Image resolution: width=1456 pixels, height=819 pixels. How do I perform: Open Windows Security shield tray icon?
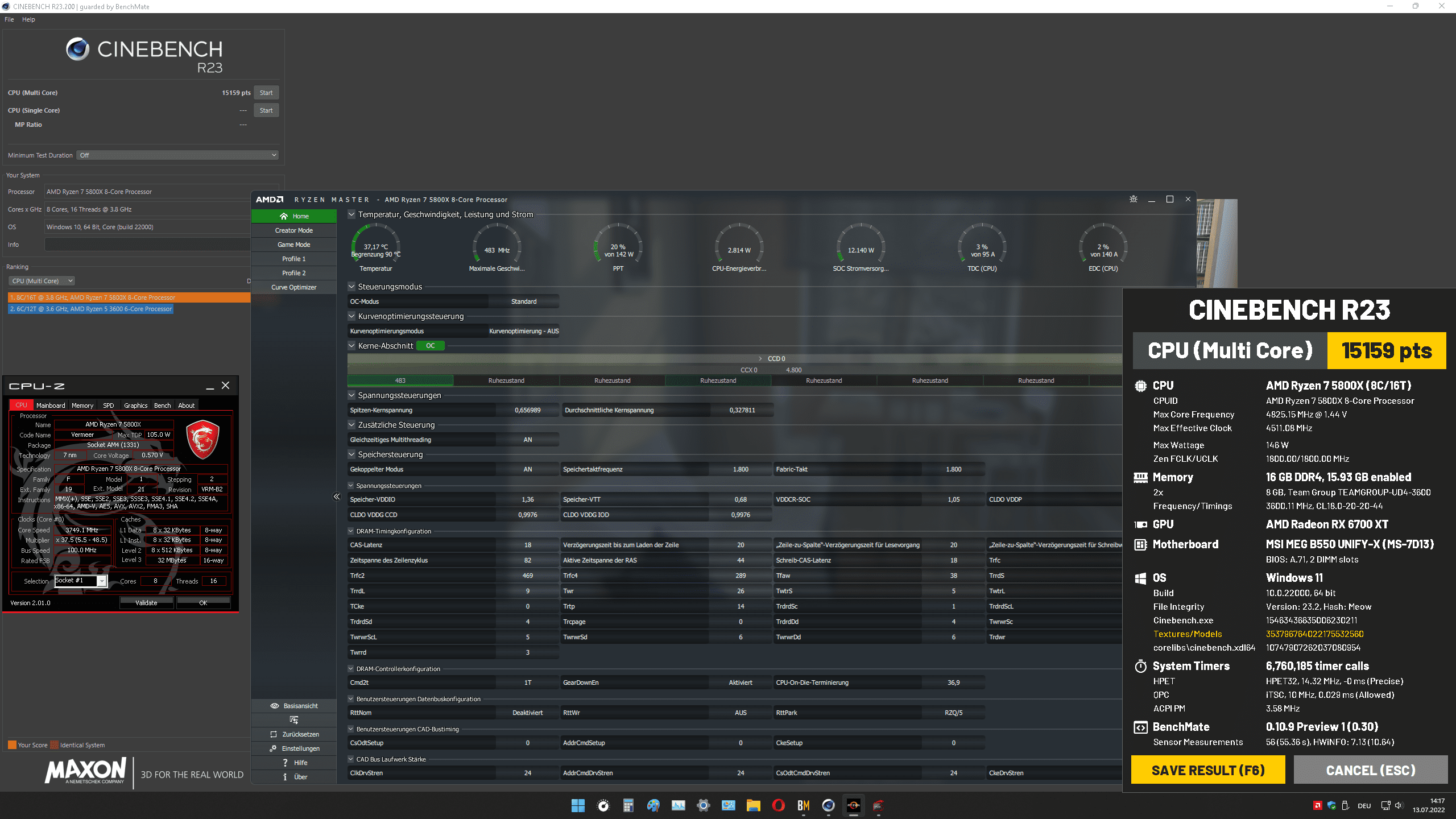pyautogui.click(x=1331, y=805)
